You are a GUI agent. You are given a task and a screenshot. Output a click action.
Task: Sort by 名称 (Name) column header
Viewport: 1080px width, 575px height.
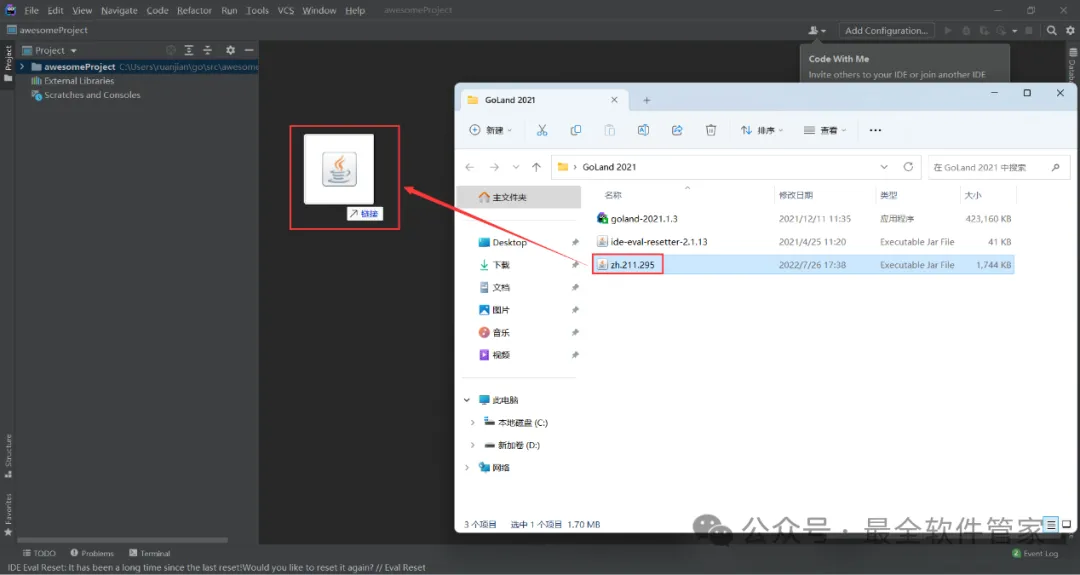pos(612,196)
